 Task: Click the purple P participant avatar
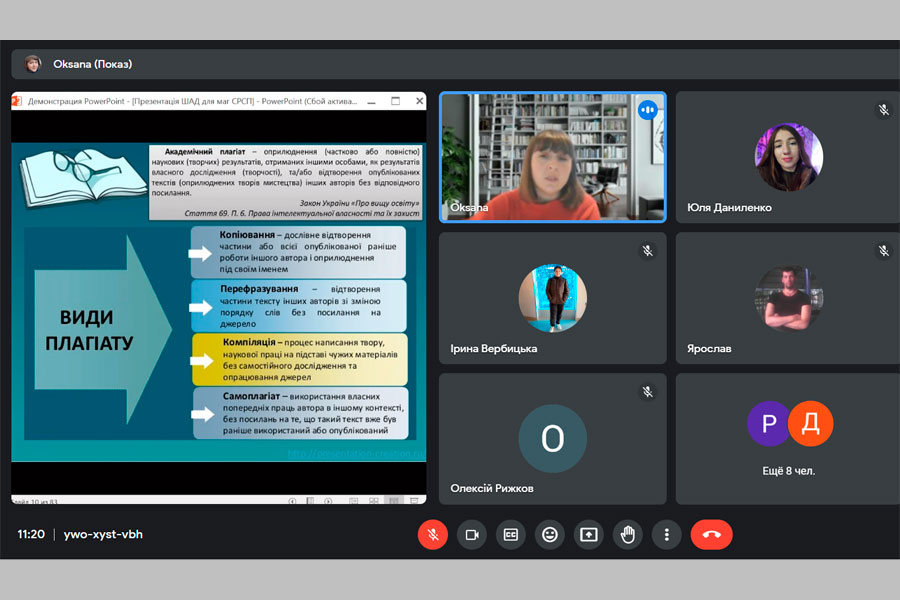click(768, 424)
